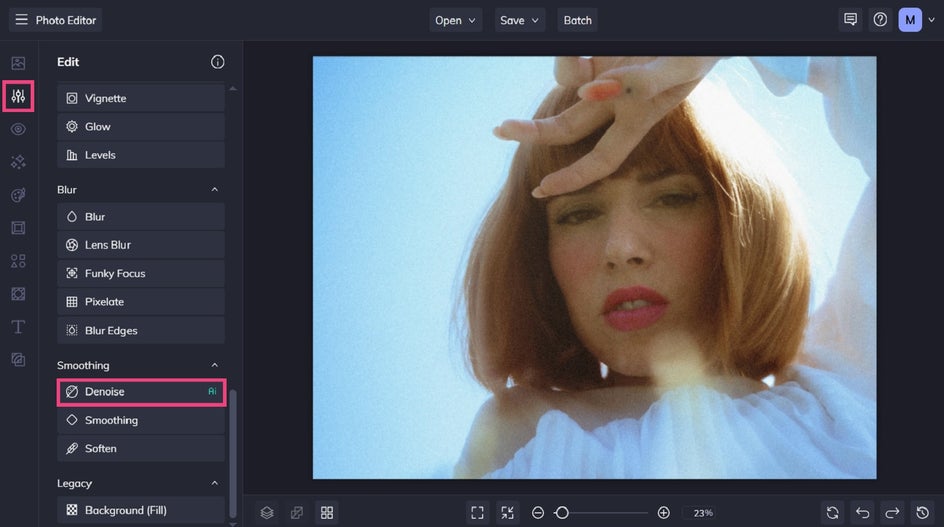Click the feedback comment icon
The width and height of the screenshot is (944, 527).
850,20
